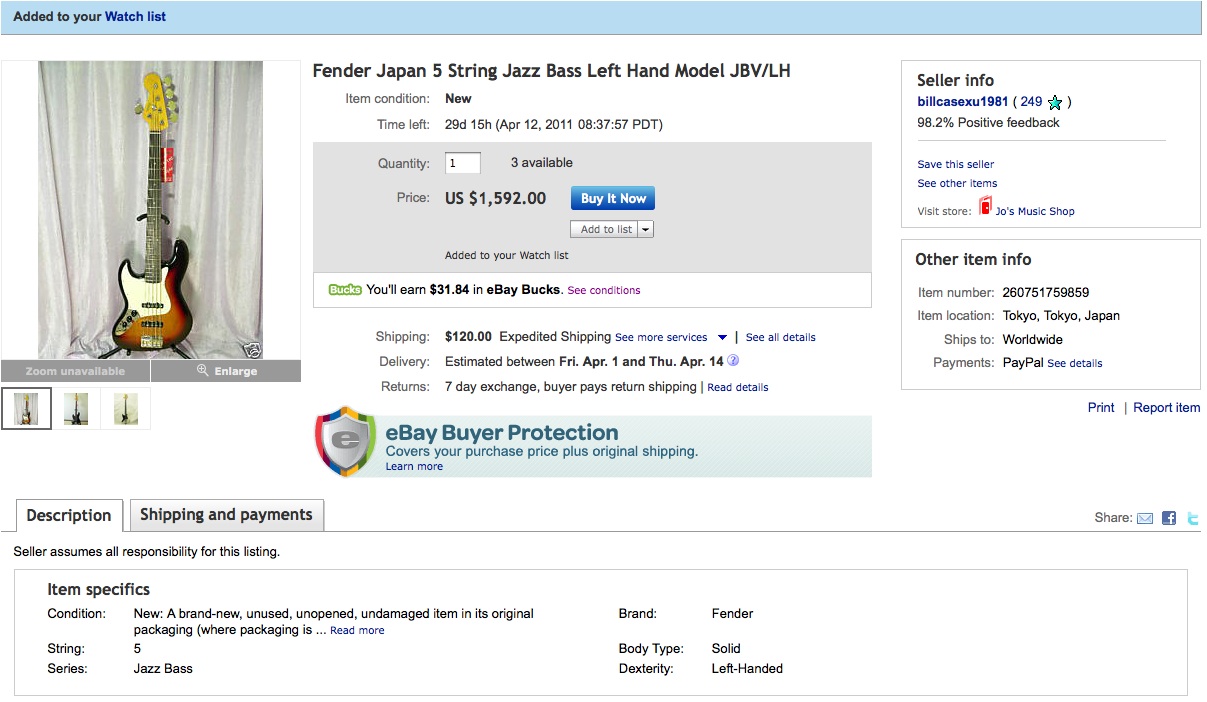Click the price US $1,592.00
The image size is (1207, 702).
coord(496,198)
